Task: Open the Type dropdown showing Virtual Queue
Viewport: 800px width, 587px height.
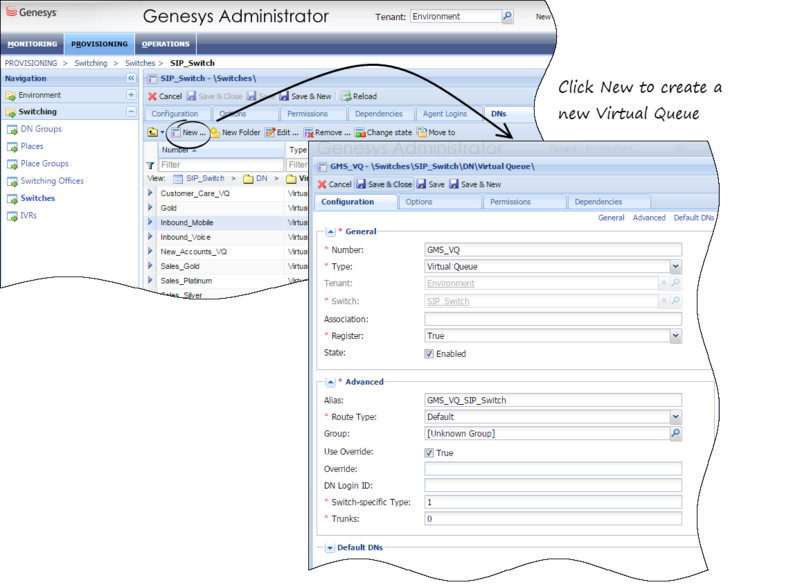Action: pyautogui.click(x=676, y=266)
